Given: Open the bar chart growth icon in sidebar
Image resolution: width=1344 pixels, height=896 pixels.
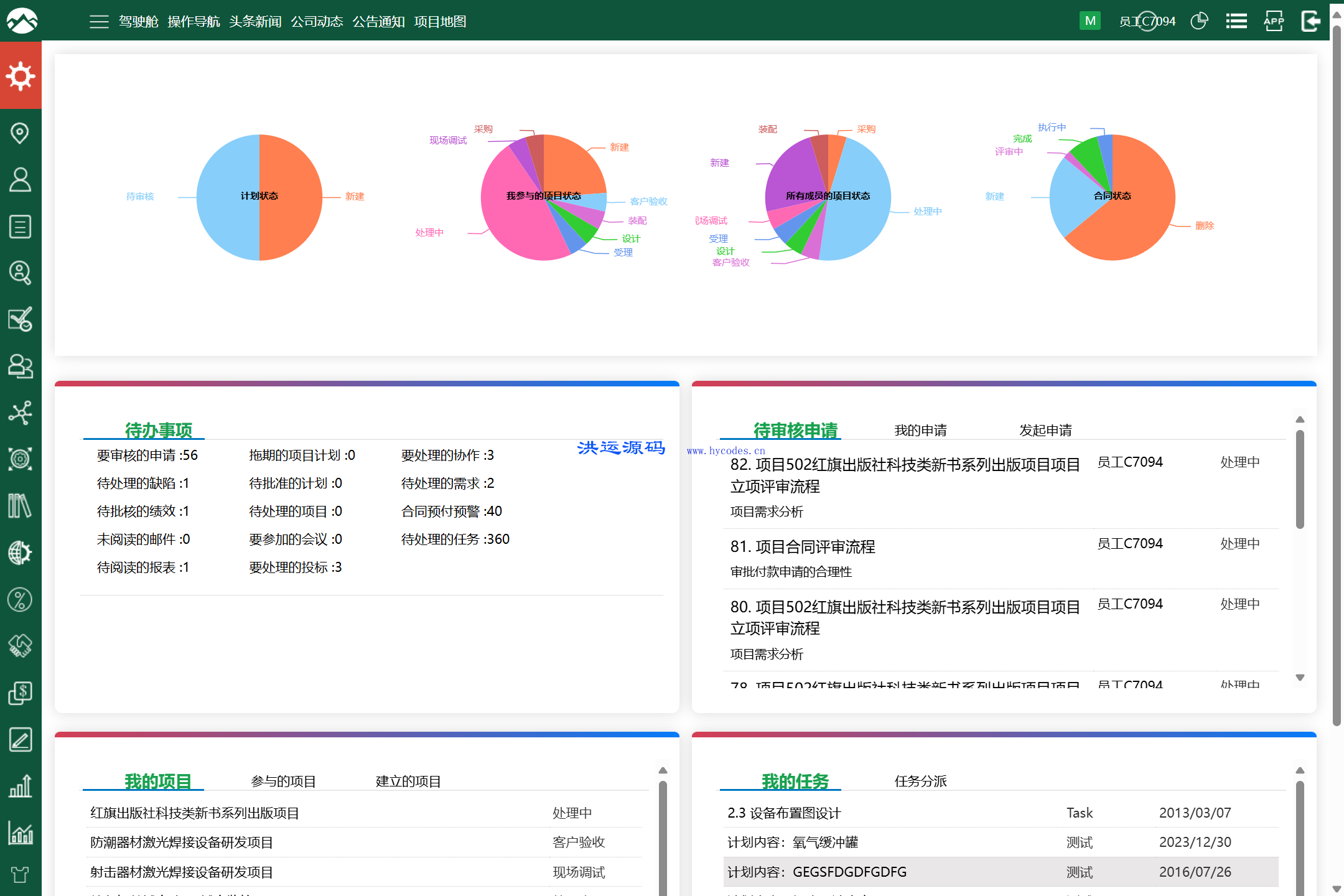Looking at the screenshot, I should click(x=21, y=786).
